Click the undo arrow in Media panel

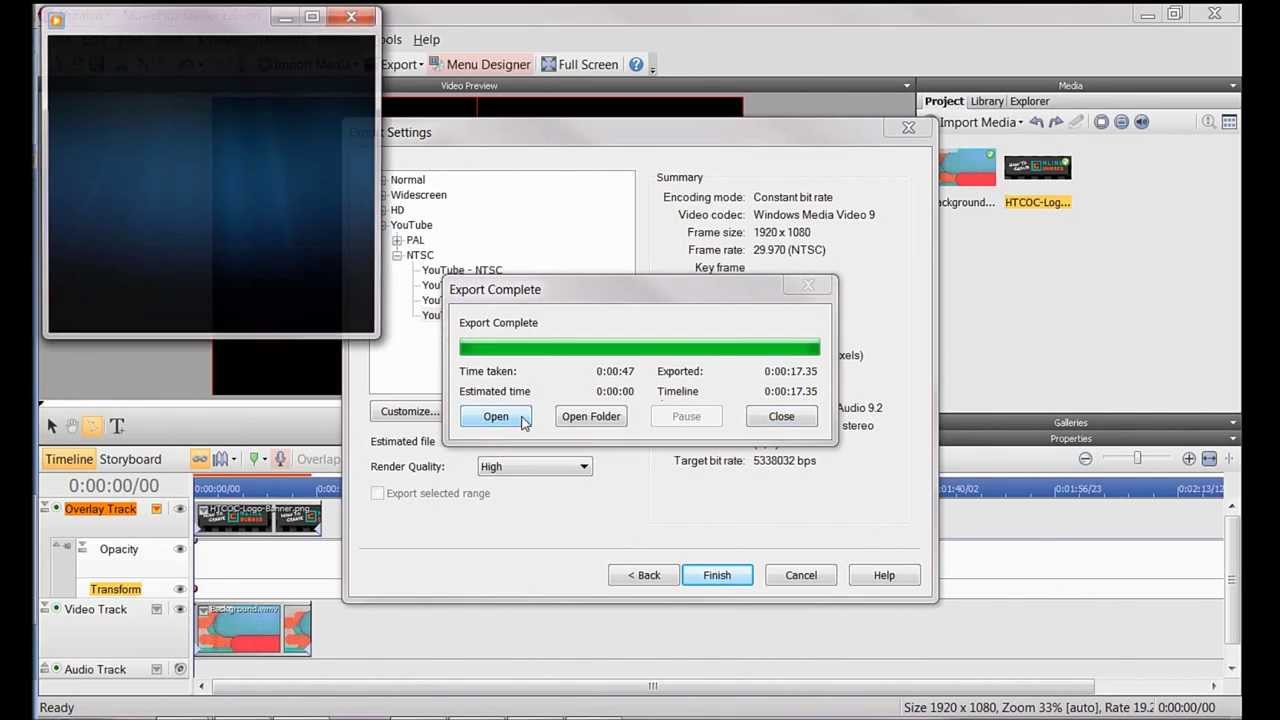pos(1037,122)
